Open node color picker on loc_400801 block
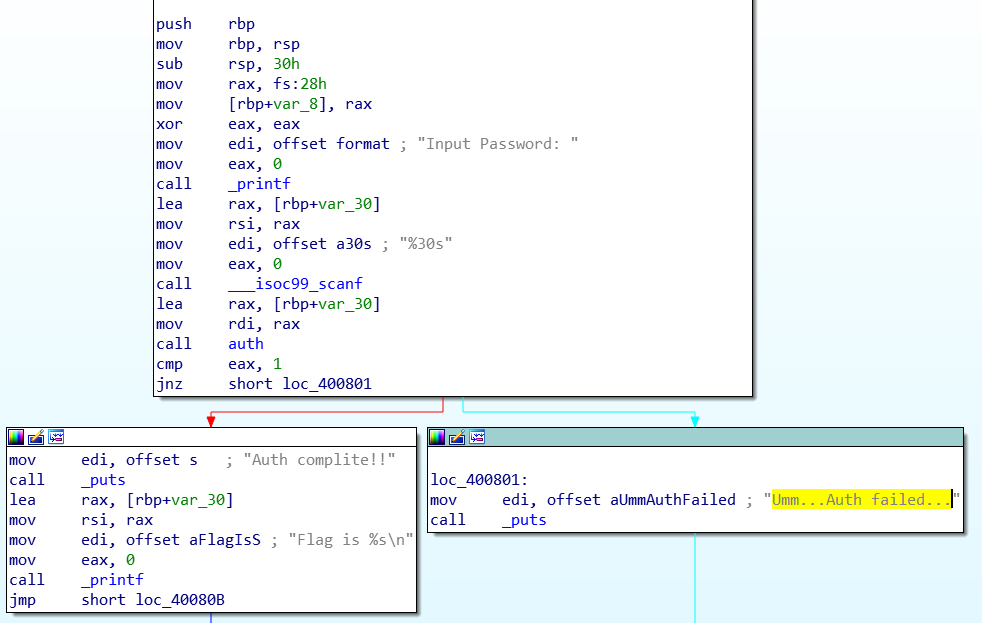The image size is (982, 623). (x=437, y=437)
